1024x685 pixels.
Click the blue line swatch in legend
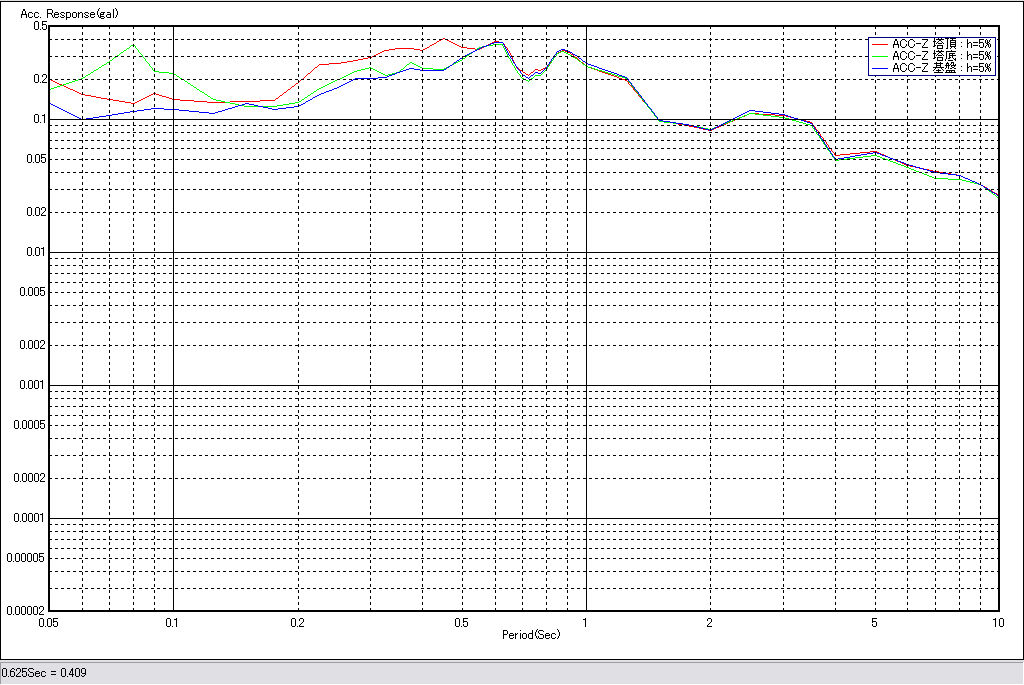click(x=880, y=68)
